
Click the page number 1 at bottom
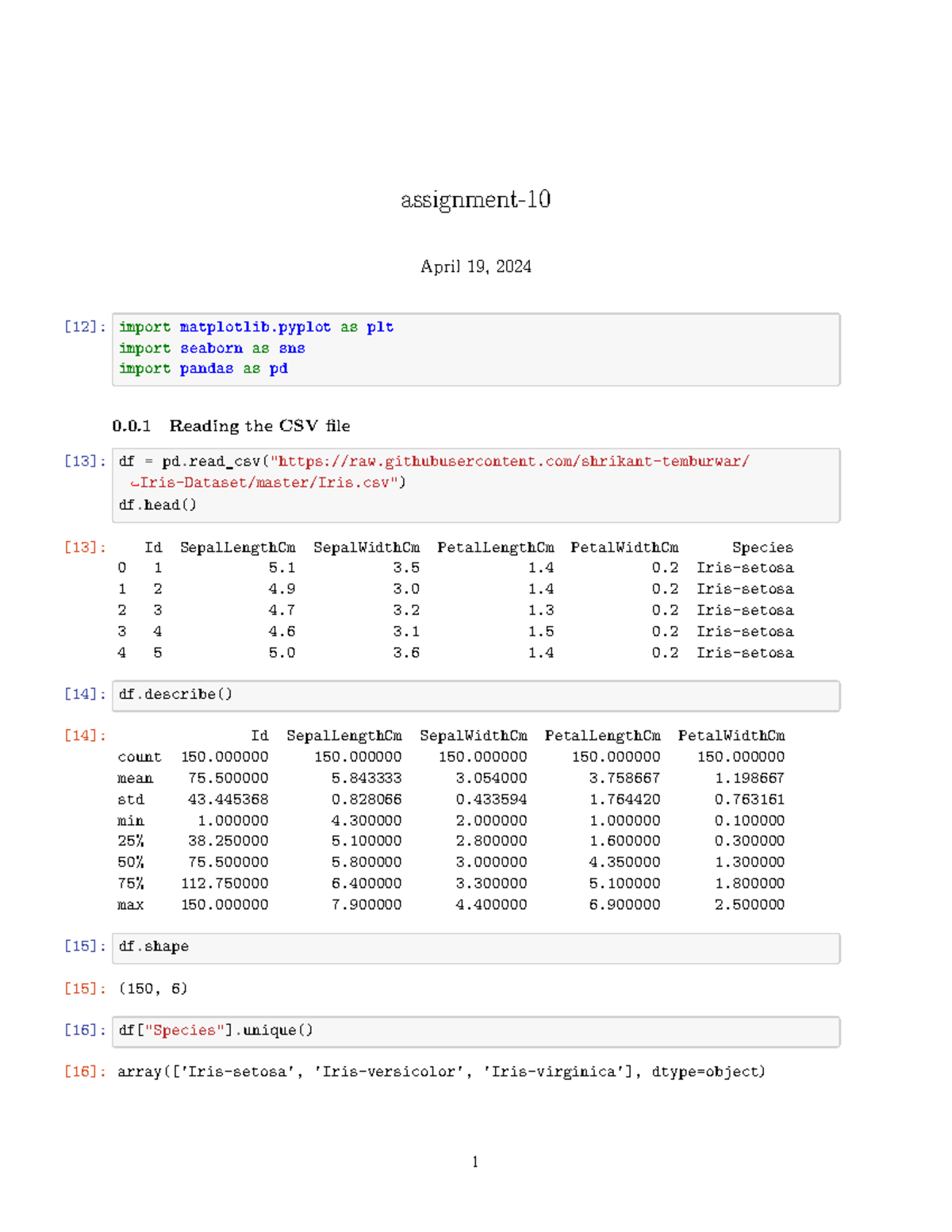pos(475,1161)
